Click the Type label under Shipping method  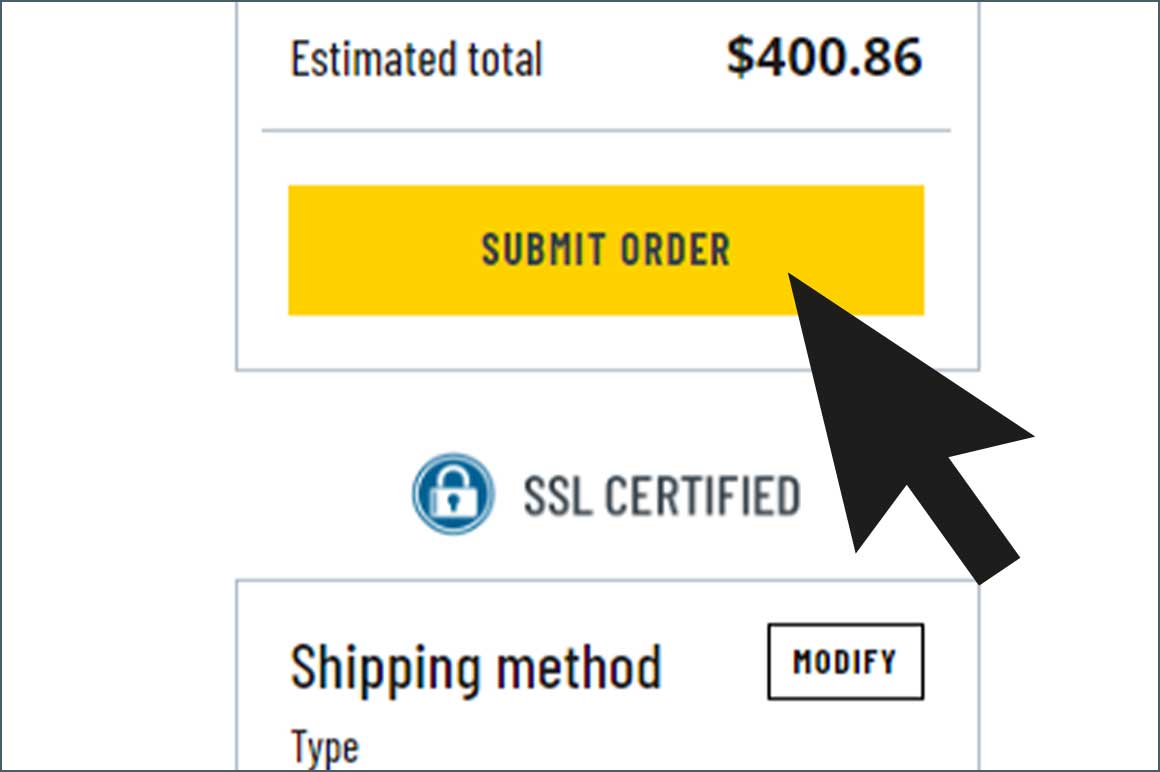(325, 748)
